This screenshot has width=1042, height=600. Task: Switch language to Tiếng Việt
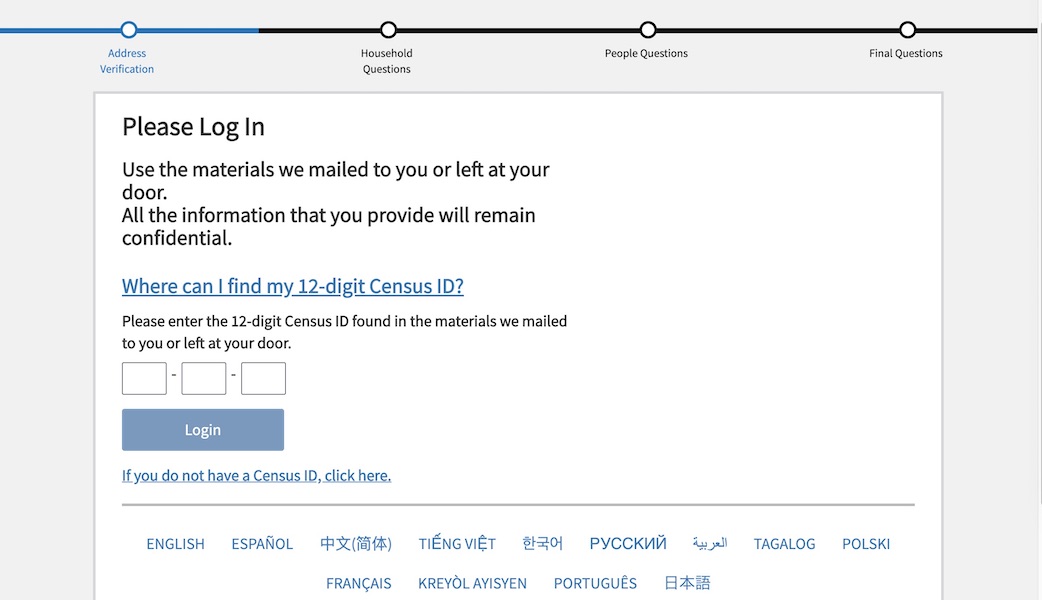(457, 544)
